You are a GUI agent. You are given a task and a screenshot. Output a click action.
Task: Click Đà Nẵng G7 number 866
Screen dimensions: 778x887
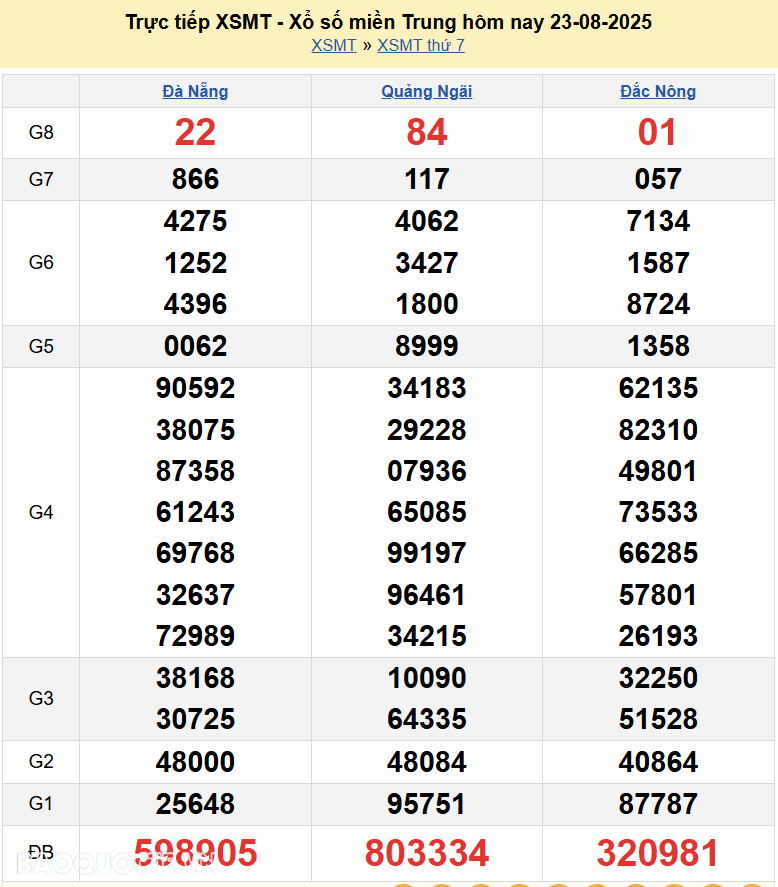click(195, 180)
